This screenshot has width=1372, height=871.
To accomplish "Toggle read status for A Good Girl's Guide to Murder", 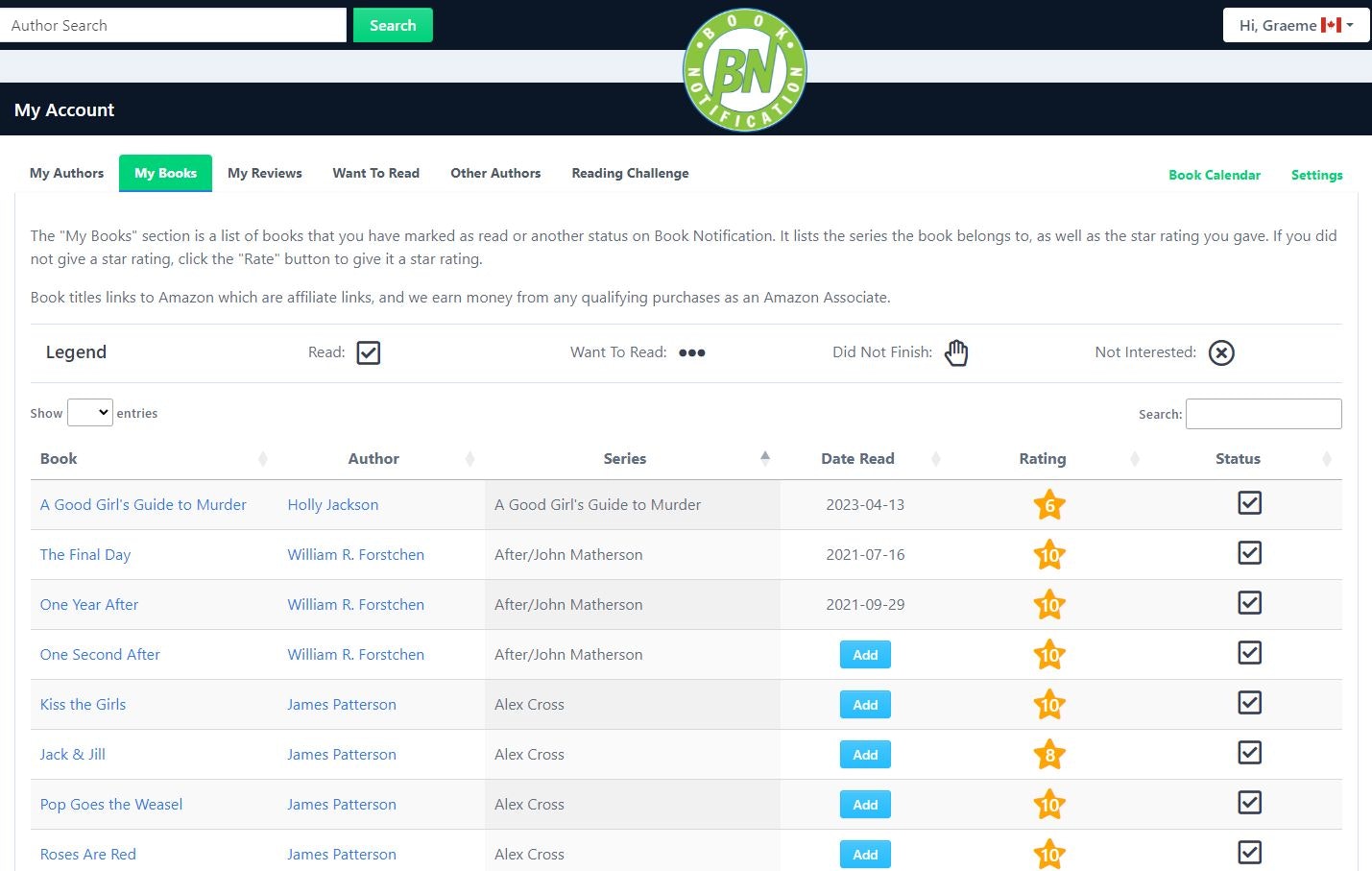I will click(x=1249, y=503).
